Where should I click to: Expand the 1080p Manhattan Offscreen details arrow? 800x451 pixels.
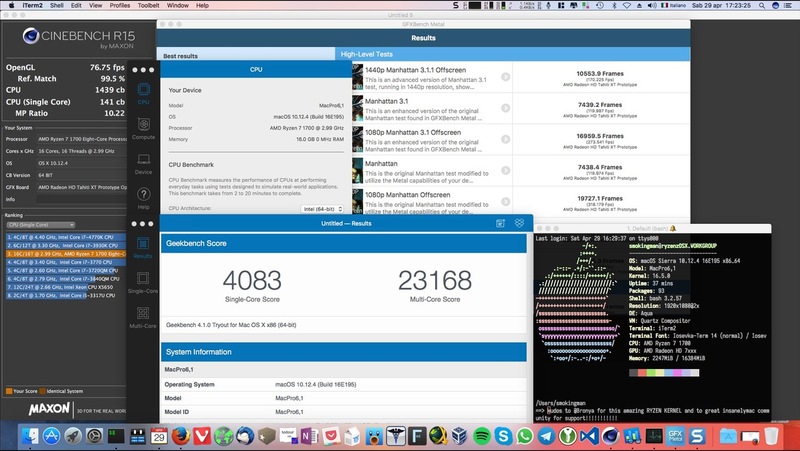tap(505, 202)
